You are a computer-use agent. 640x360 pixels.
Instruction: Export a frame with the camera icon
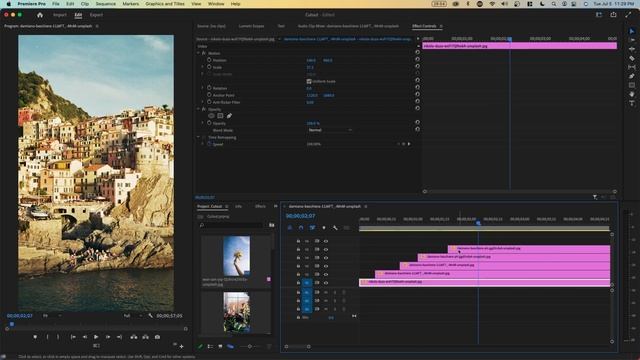(x=157, y=337)
